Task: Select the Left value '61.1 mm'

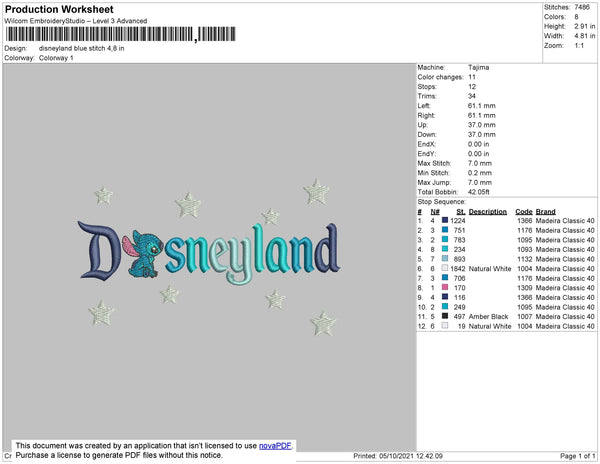Action: coord(481,106)
